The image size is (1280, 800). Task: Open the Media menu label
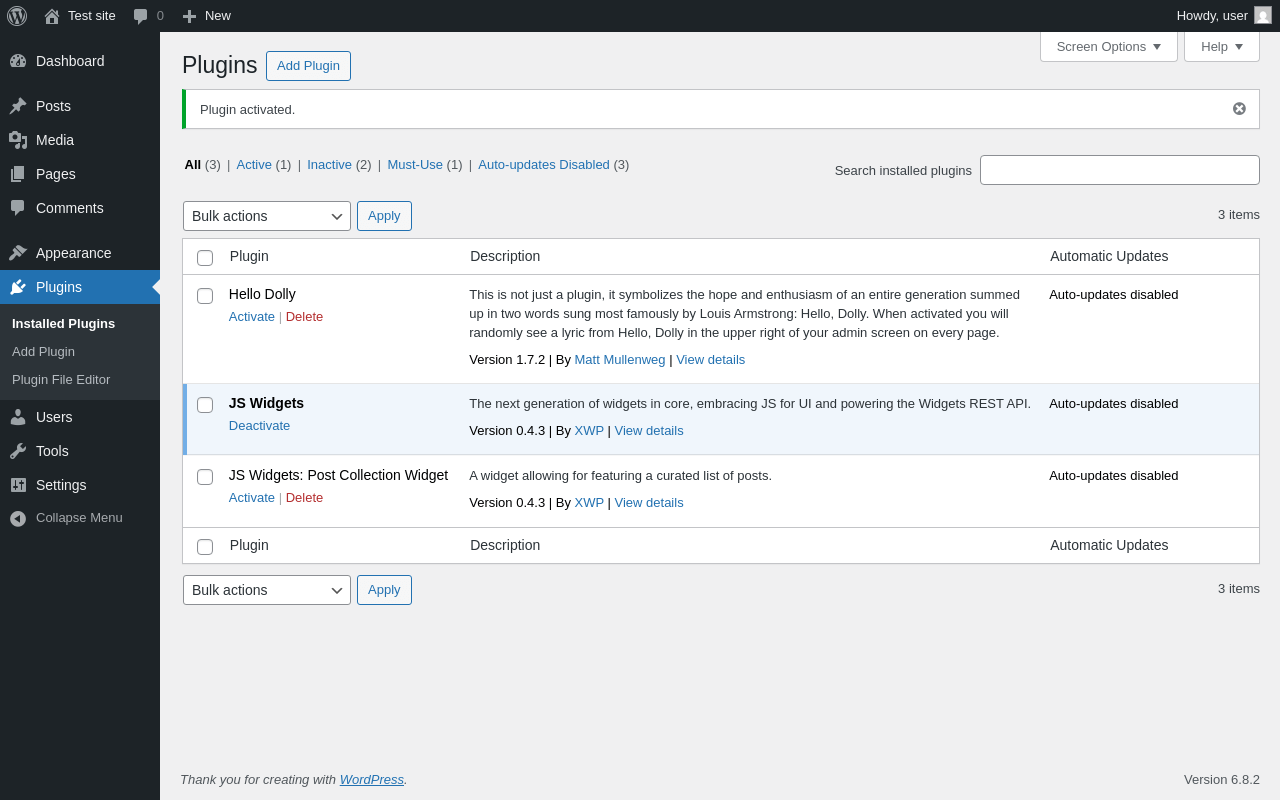(55, 140)
